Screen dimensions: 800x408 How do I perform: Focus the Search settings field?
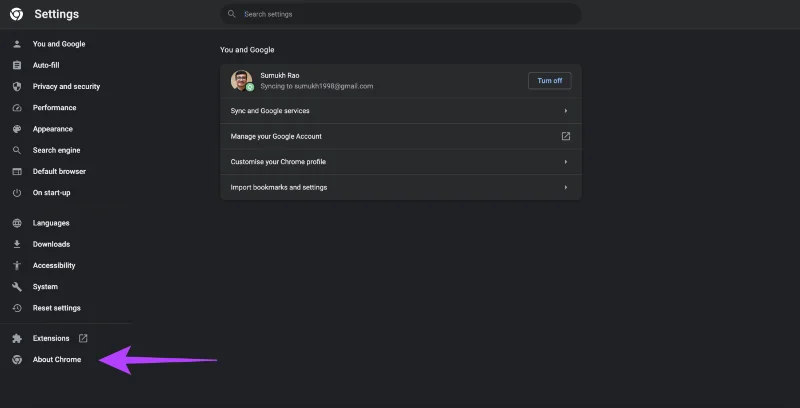tap(401, 14)
